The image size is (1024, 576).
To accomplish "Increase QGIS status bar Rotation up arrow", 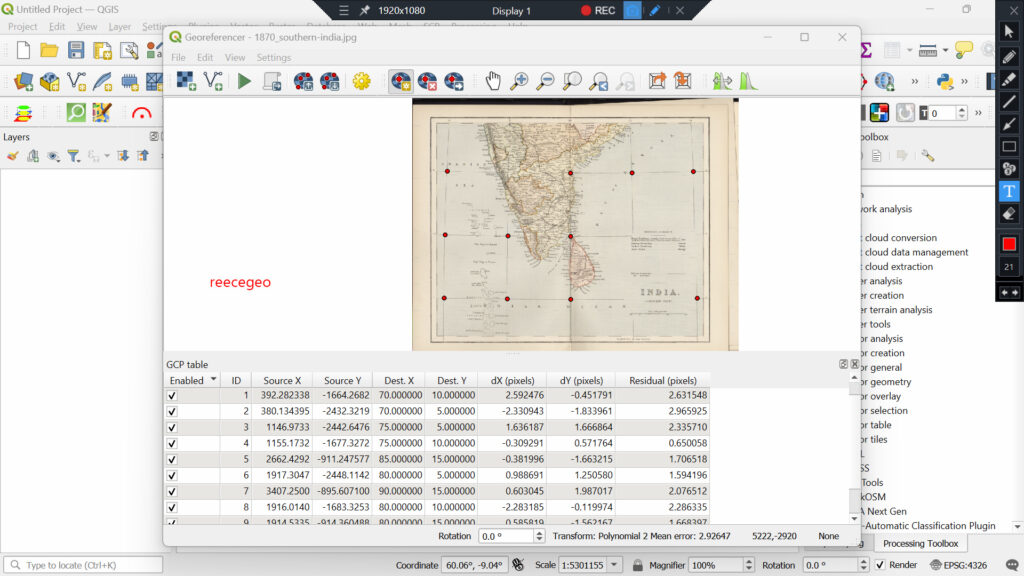I will click(x=863, y=562).
